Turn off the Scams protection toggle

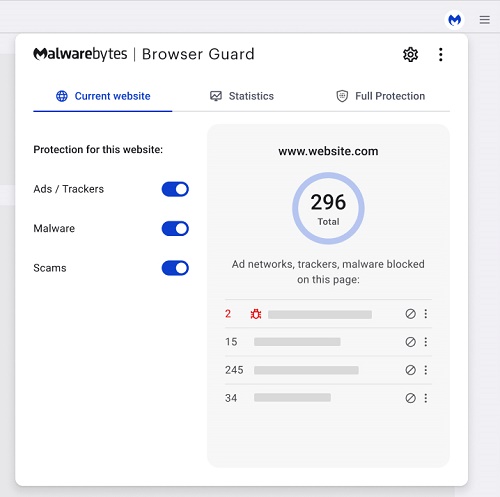[x=175, y=268]
